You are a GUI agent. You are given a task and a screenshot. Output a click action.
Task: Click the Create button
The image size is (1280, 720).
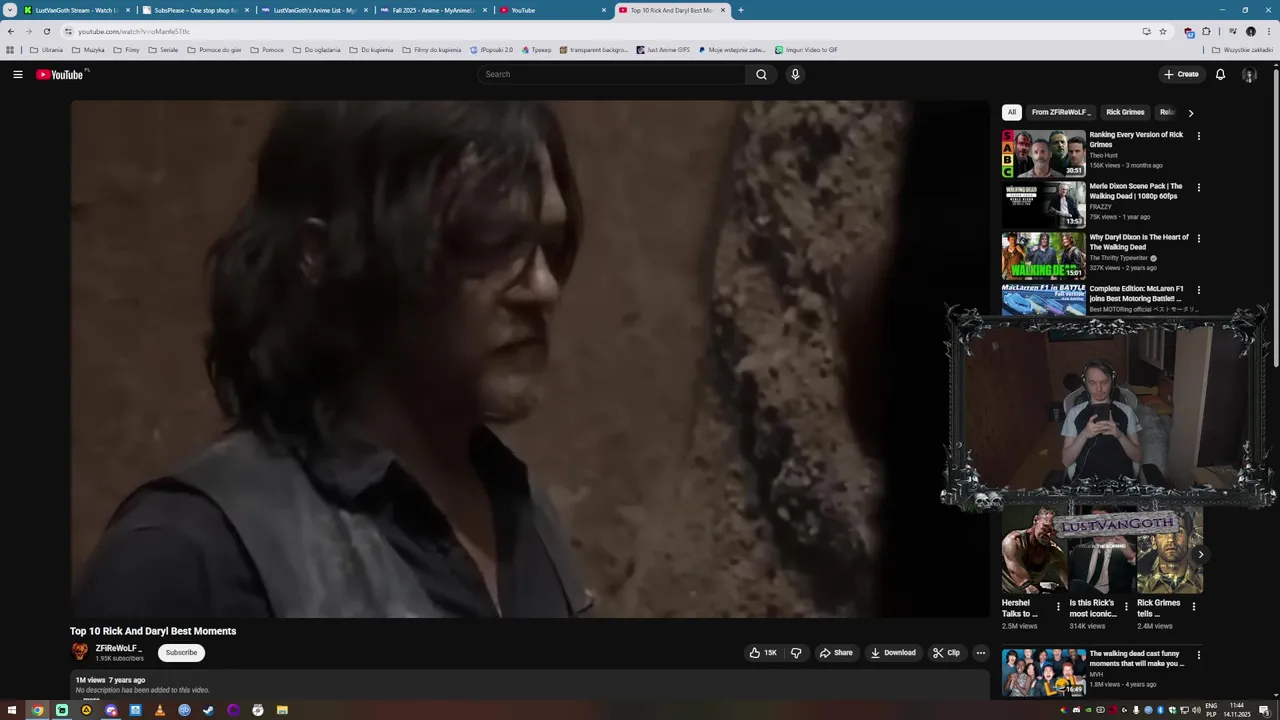point(1181,74)
